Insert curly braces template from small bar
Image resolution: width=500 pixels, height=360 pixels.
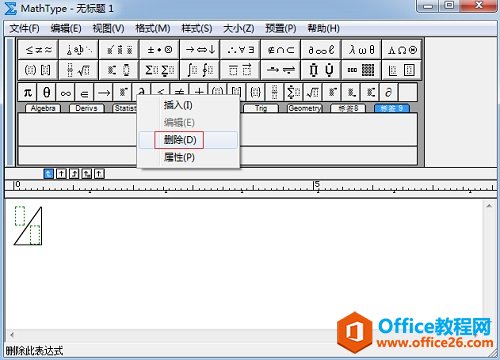255,92
